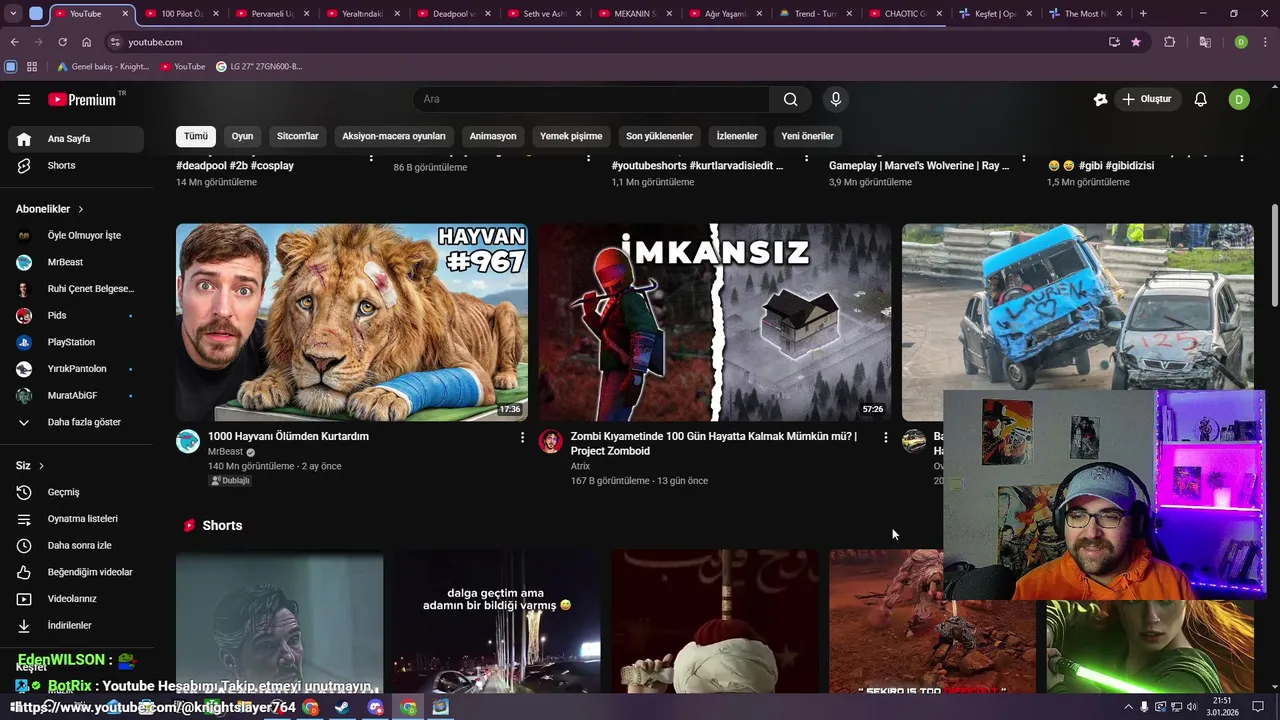Screen dimensions: 1280x720
Task: Open the PlayStation subscription channel
Action: click(76, 342)
